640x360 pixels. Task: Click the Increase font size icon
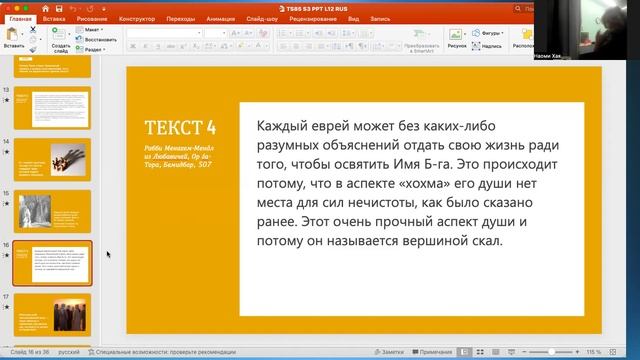click(236, 33)
